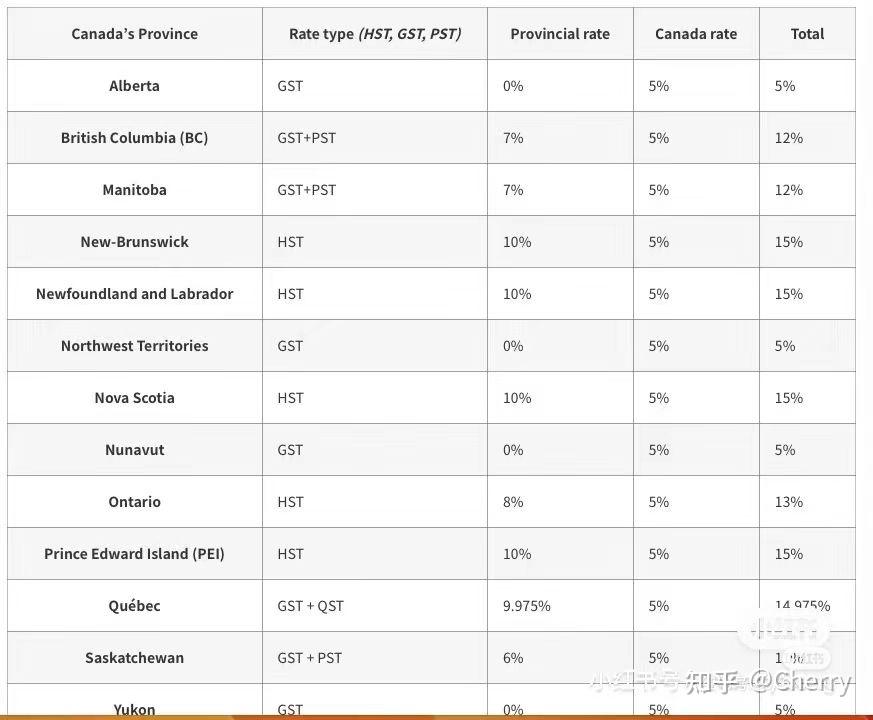This screenshot has width=873, height=720.
Task: Click the "GST + QST" rate type cell
Action: coord(310,606)
